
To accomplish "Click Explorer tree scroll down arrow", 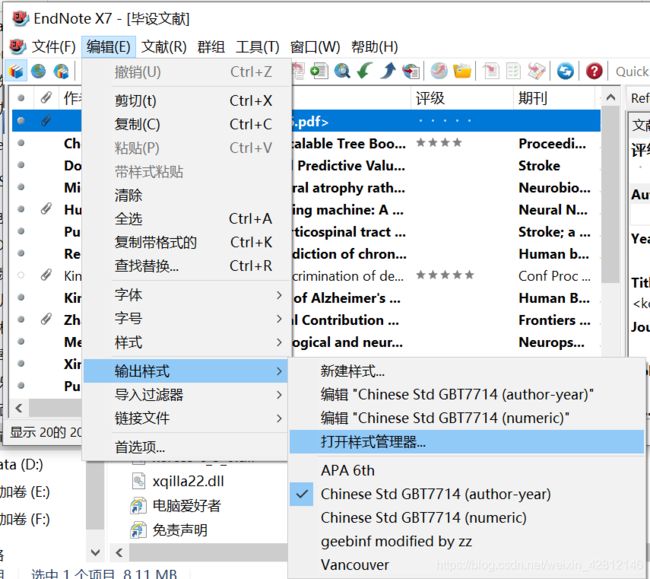I will click(95, 552).
